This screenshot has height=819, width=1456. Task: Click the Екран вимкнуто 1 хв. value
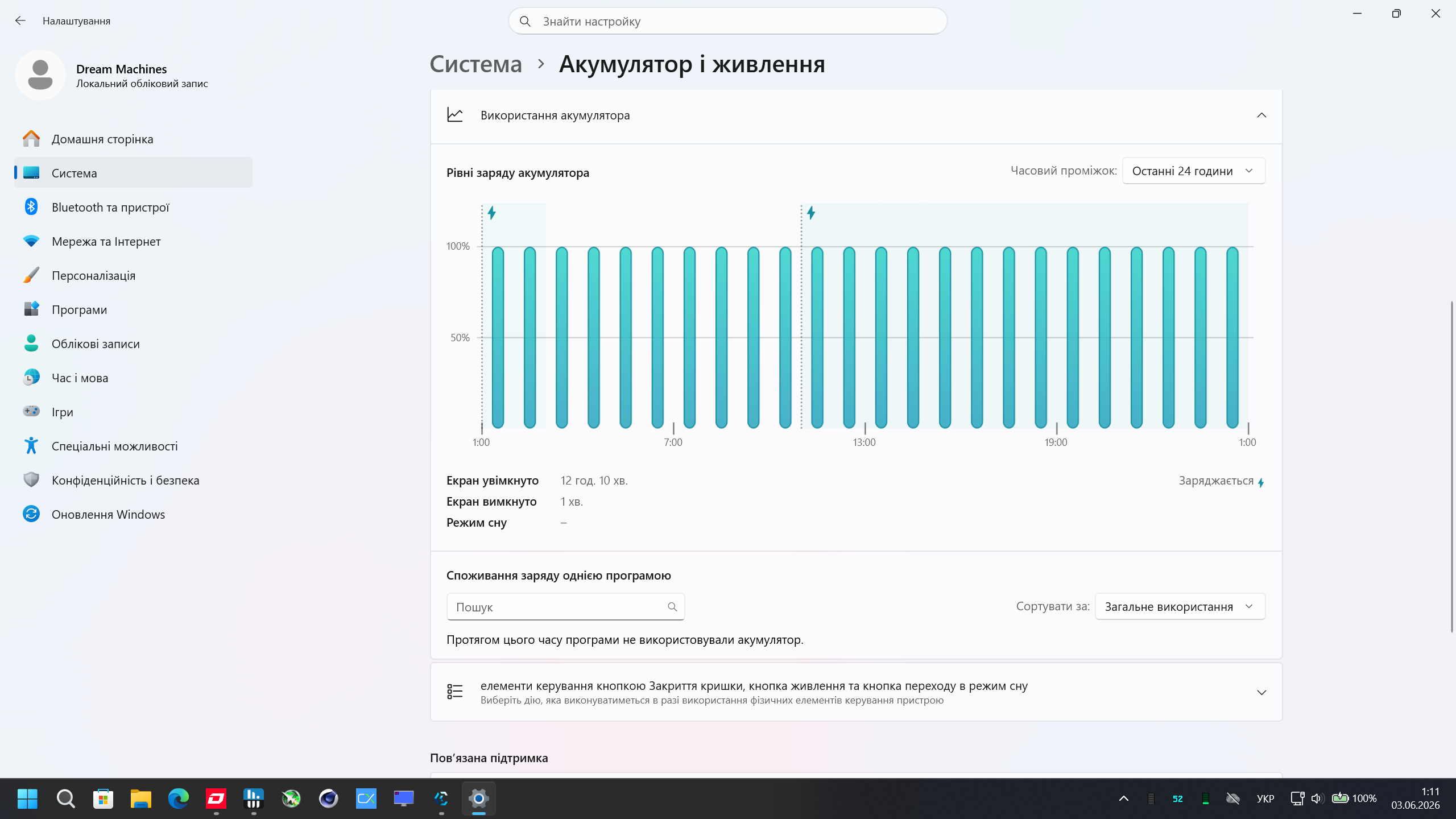572,502
